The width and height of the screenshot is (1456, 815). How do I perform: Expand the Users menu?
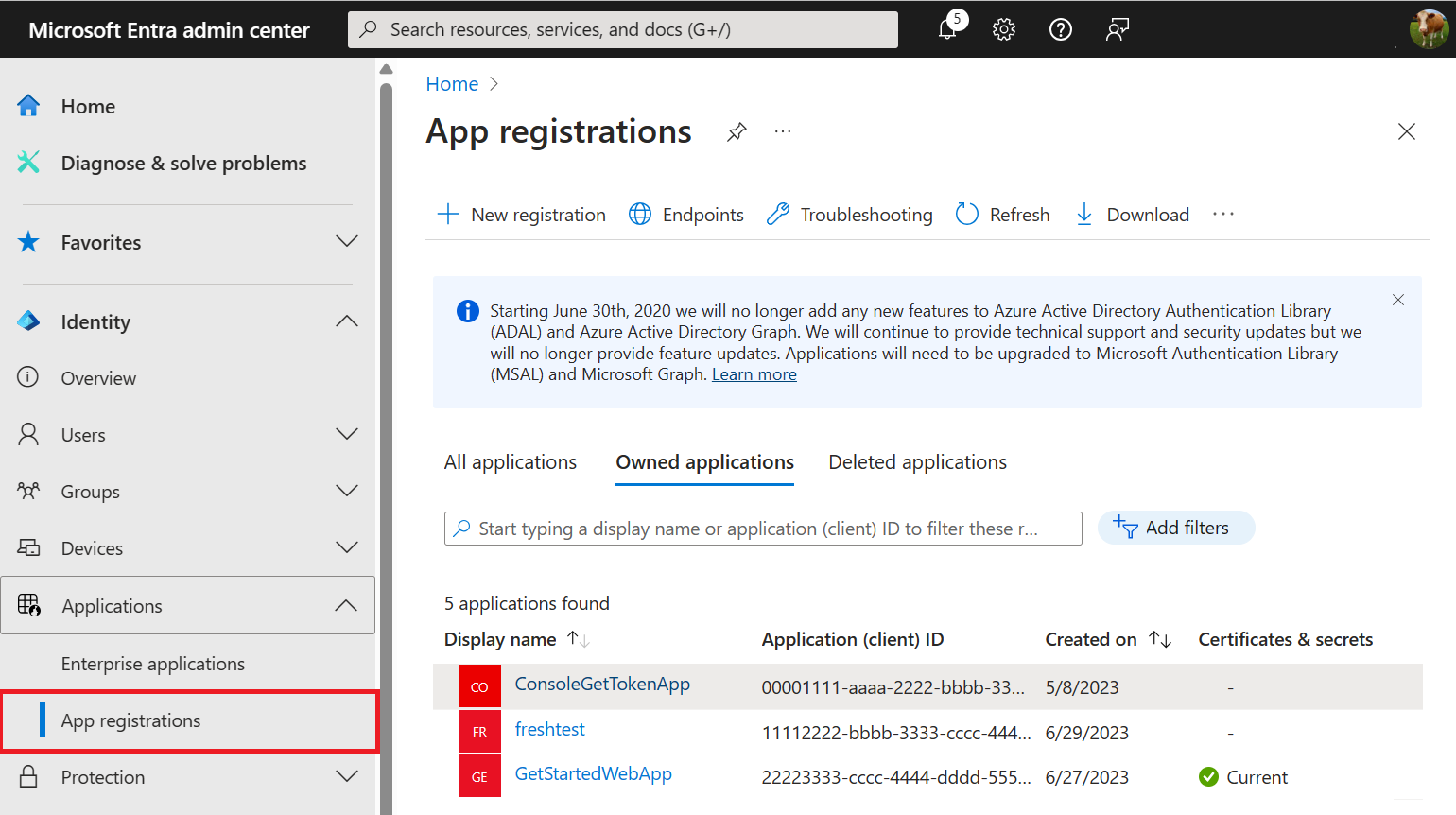pyautogui.click(x=347, y=435)
